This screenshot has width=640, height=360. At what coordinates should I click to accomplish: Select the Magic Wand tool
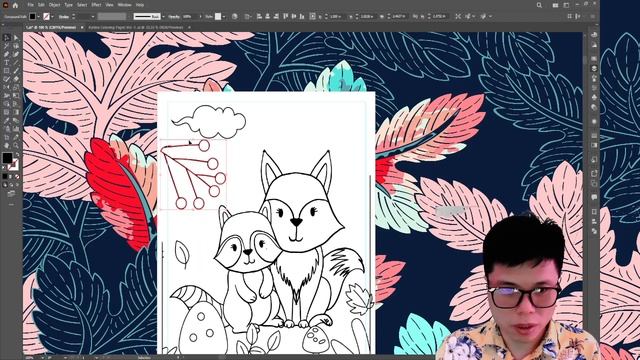[x=7, y=46]
